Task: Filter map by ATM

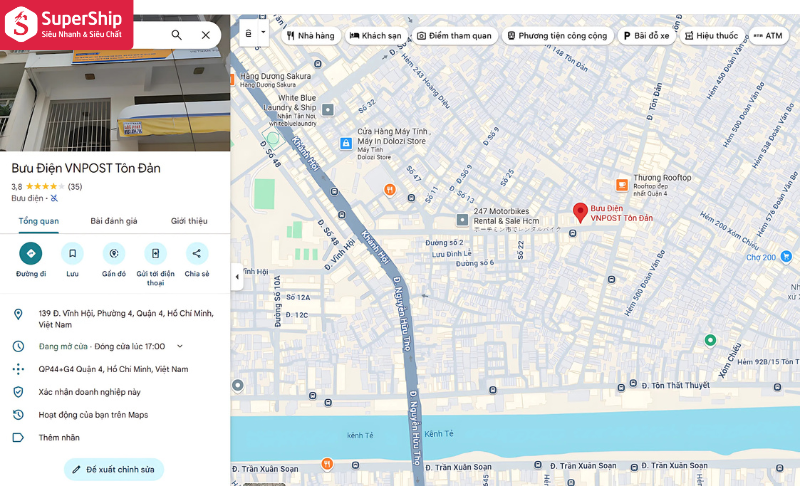Action: pyautogui.click(x=768, y=36)
